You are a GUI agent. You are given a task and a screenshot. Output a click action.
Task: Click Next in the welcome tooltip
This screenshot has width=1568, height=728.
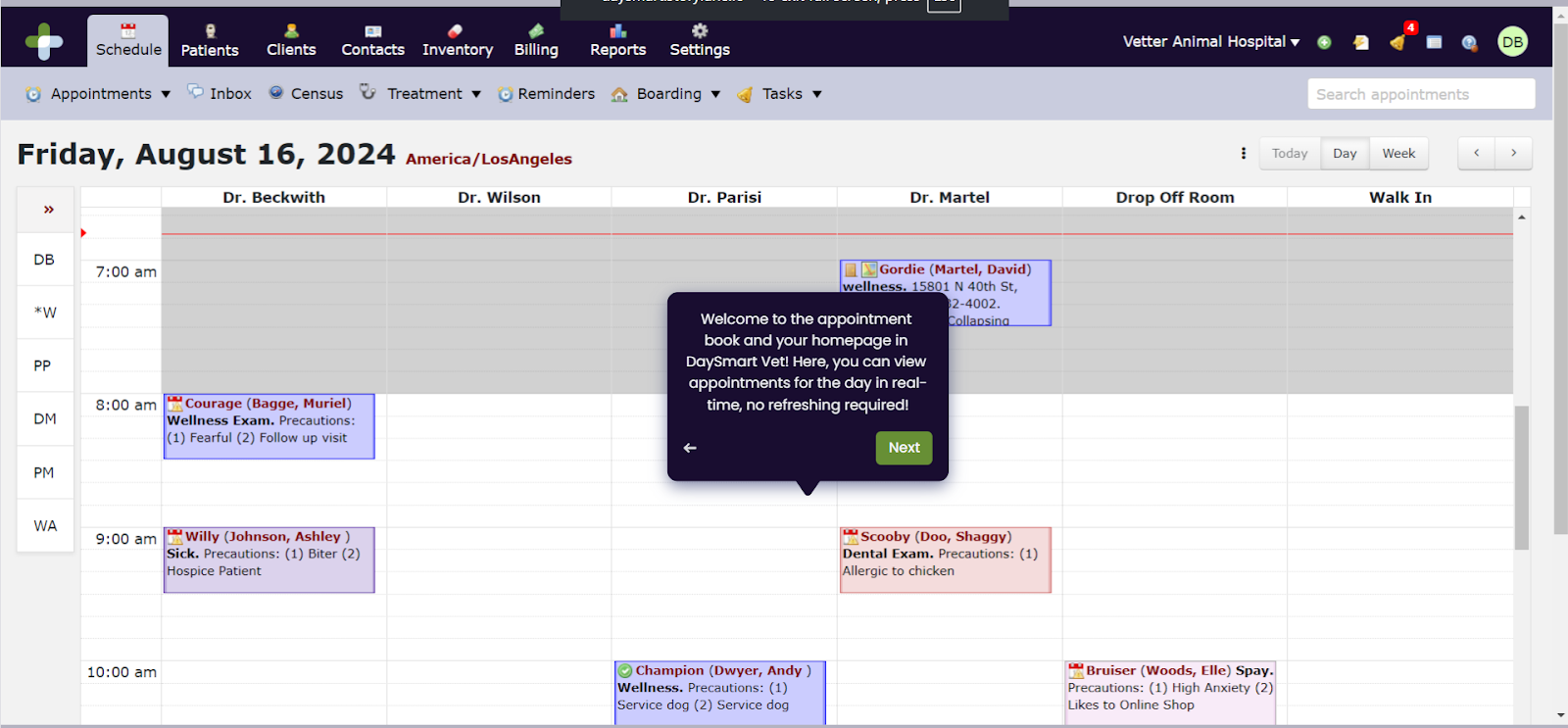pyautogui.click(x=904, y=448)
